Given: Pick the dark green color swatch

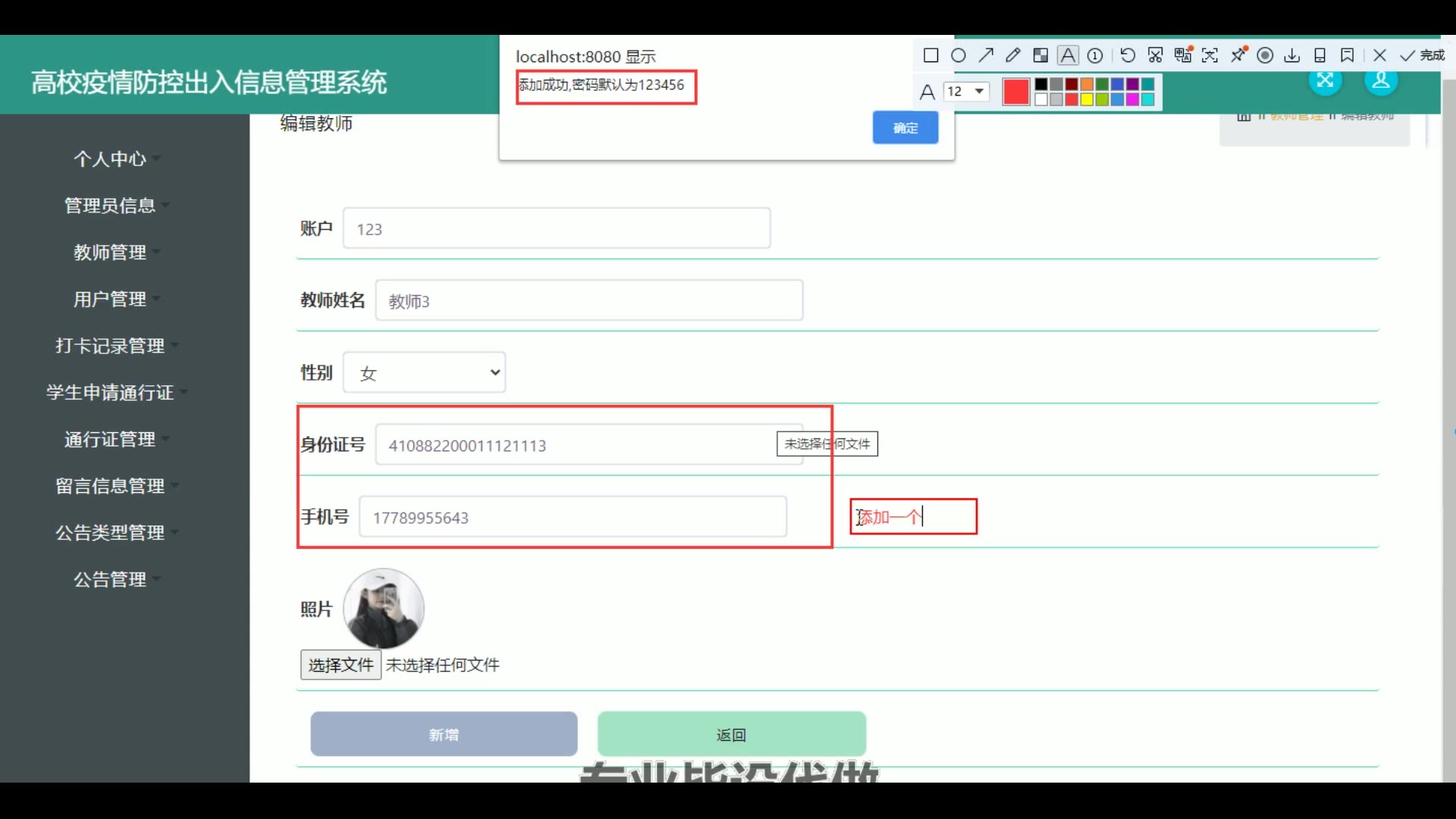Looking at the screenshot, I should (x=1102, y=84).
